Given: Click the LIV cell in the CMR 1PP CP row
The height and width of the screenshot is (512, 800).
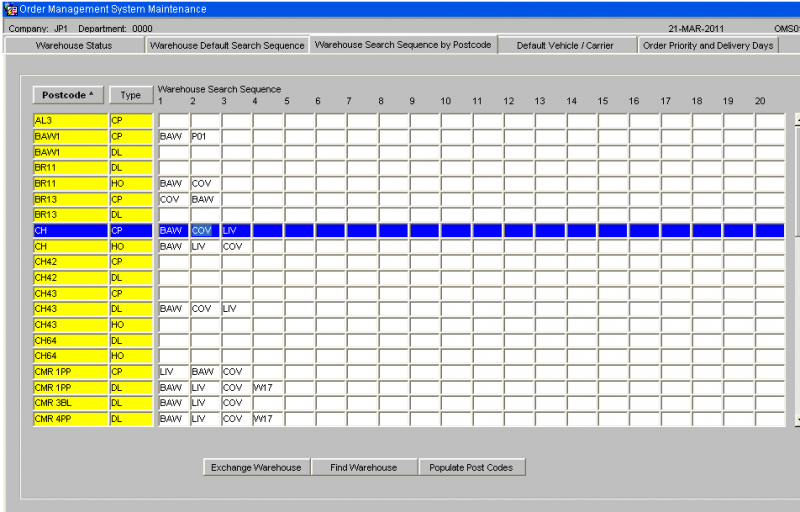Looking at the screenshot, I should 173,372.
